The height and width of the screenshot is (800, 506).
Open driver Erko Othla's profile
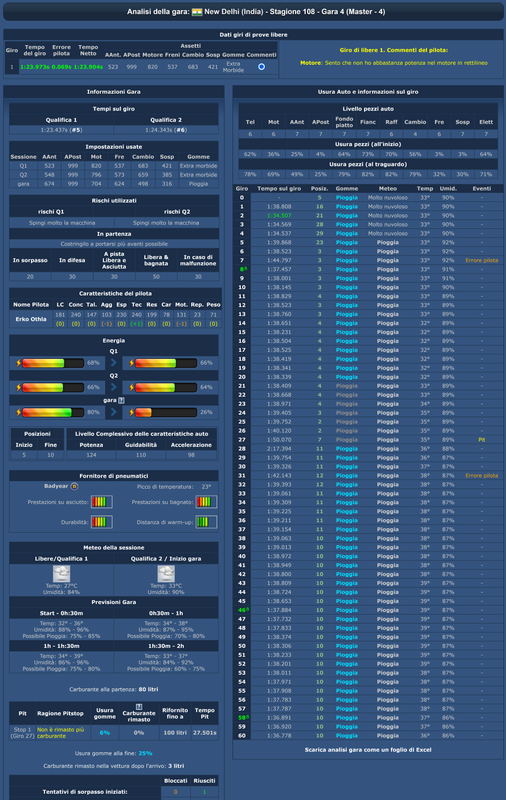click(x=31, y=319)
